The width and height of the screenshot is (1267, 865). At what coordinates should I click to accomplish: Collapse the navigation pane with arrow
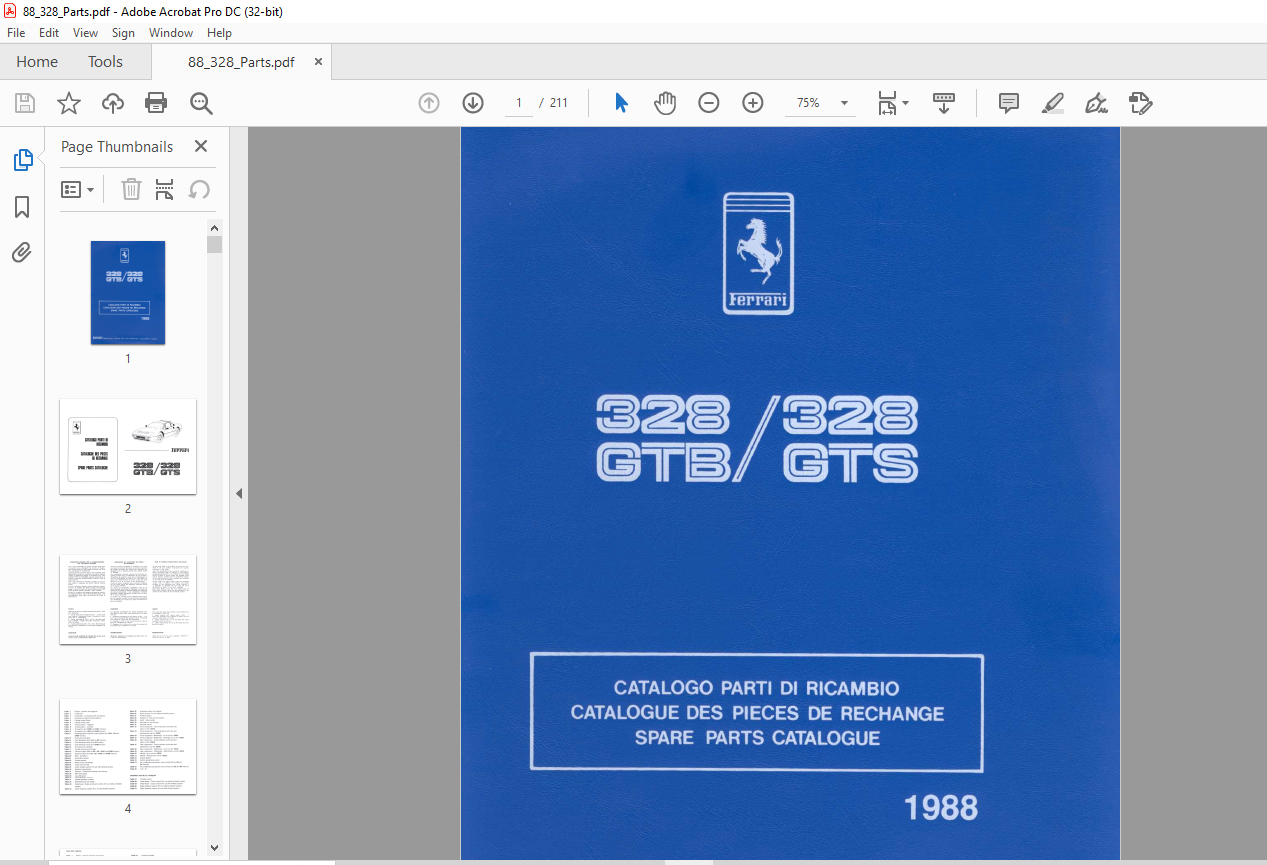(x=239, y=493)
